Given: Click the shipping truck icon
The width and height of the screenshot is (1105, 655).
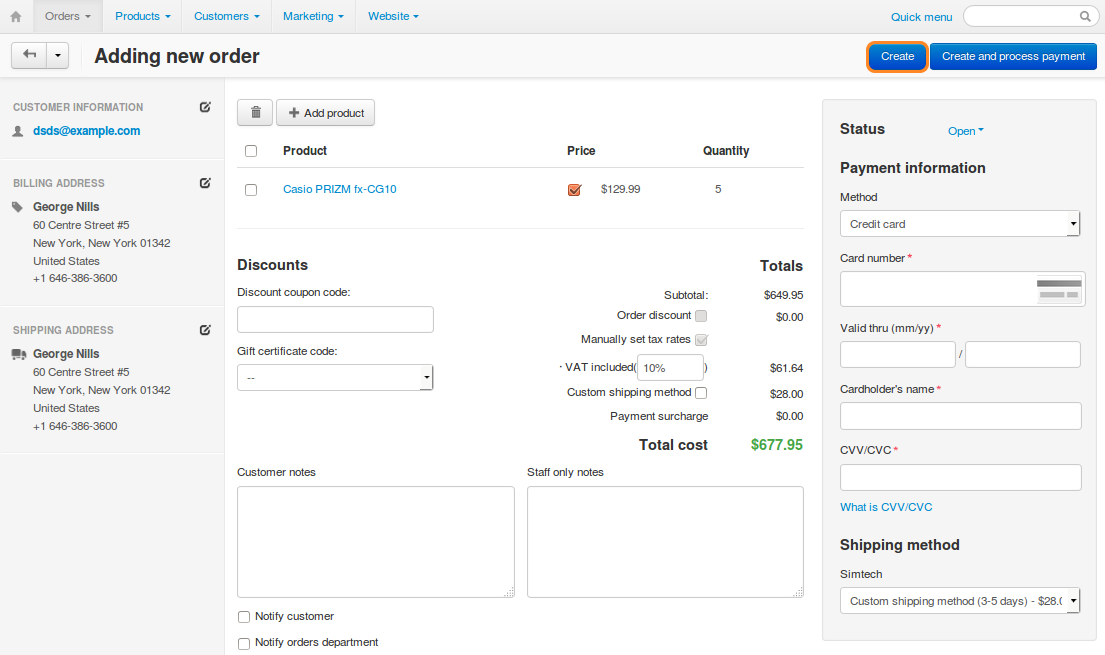Looking at the screenshot, I should click(x=19, y=354).
